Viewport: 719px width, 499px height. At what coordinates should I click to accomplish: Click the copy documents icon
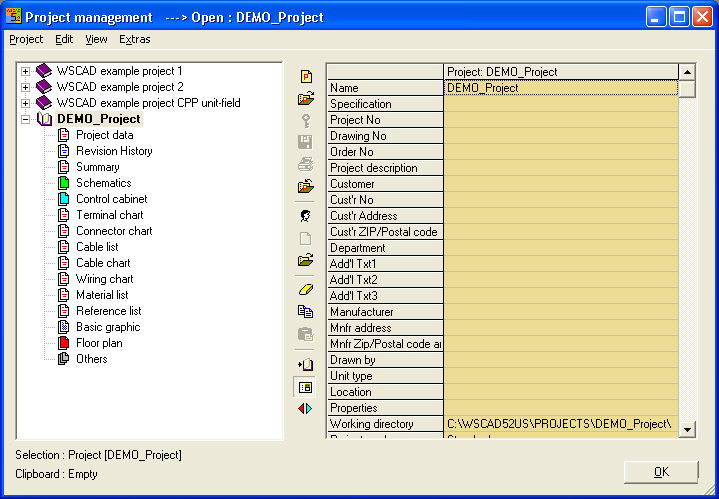tap(305, 311)
